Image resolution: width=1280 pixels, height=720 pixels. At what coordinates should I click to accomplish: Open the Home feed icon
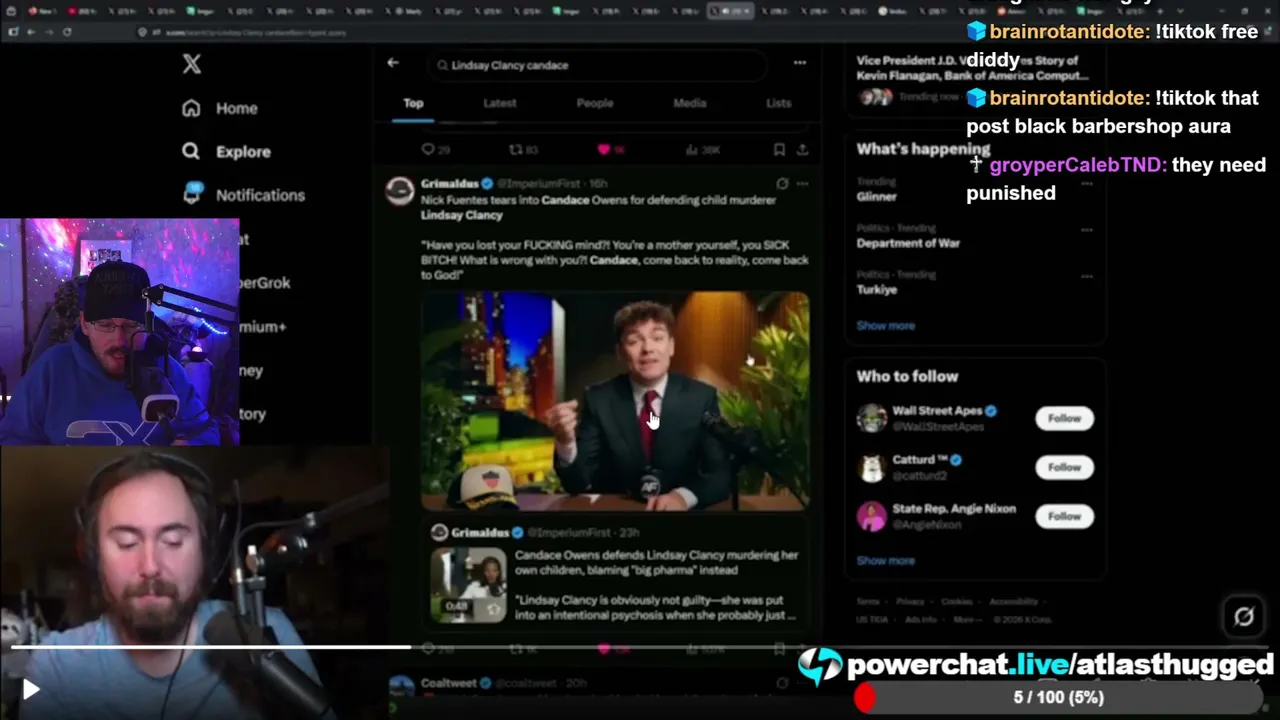[191, 108]
